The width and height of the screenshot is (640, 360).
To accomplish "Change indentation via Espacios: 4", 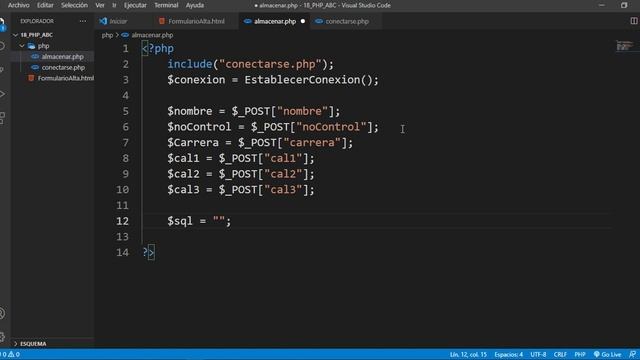I will [x=508, y=354].
